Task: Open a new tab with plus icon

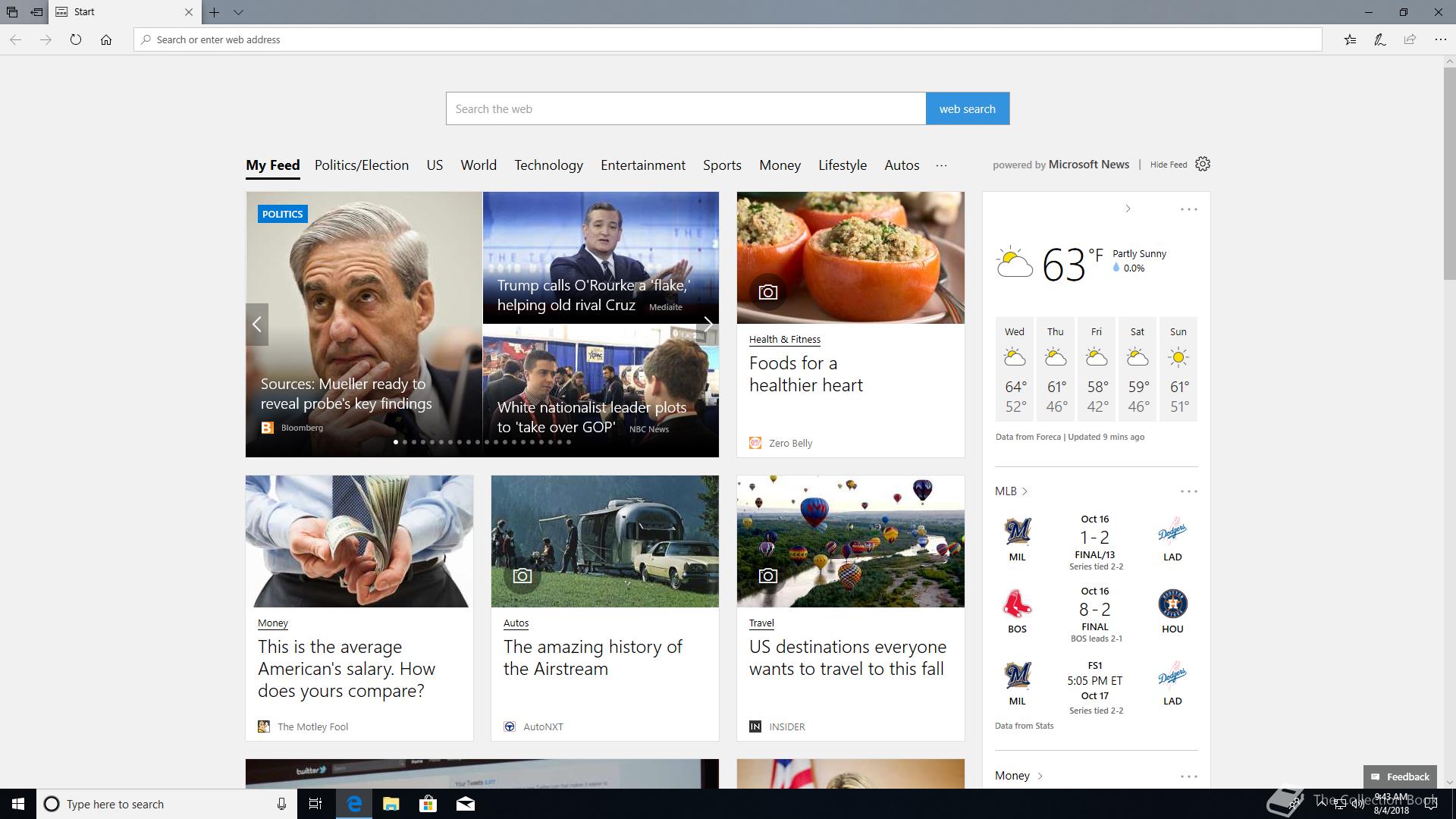Action: click(215, 12)
